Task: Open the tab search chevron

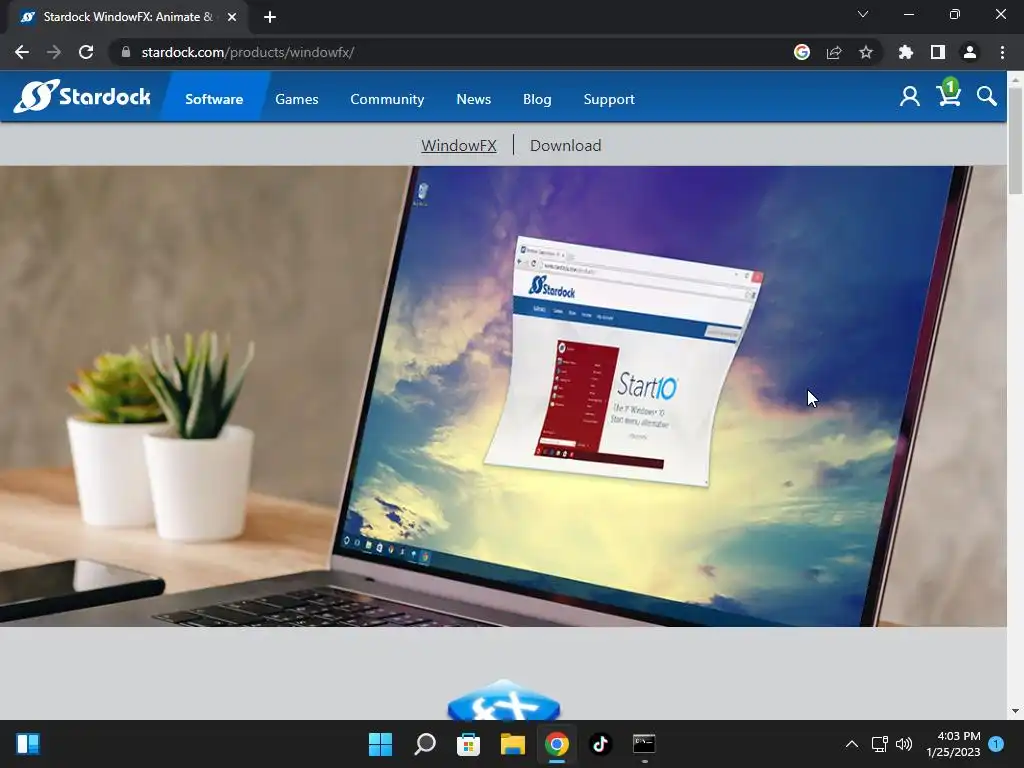Action: (x=863, y=14)
